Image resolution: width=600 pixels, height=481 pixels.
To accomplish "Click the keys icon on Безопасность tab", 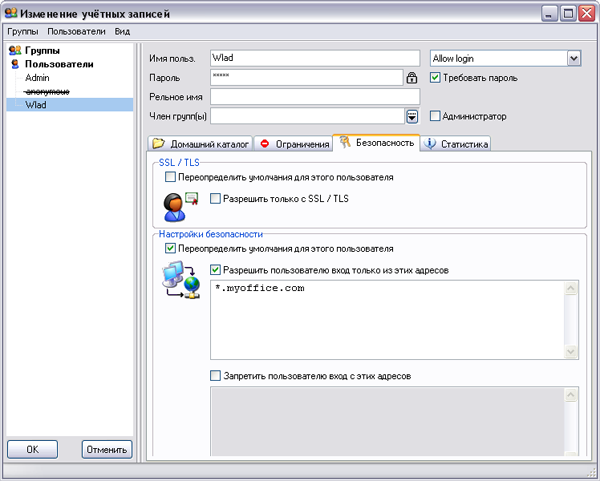I will (346, 142).
